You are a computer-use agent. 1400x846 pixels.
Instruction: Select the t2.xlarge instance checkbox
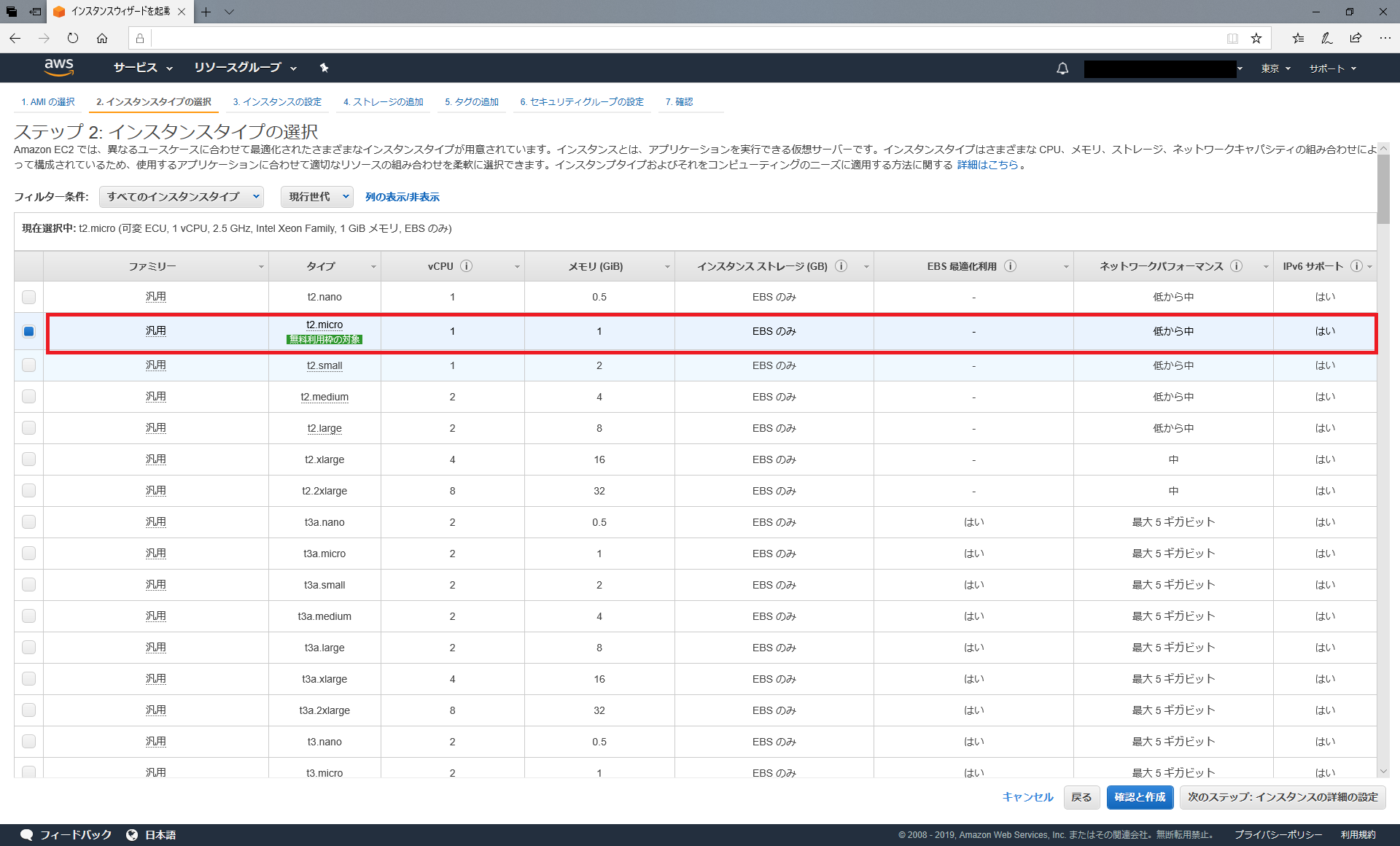pyautogui.click(x=28, y=459)
